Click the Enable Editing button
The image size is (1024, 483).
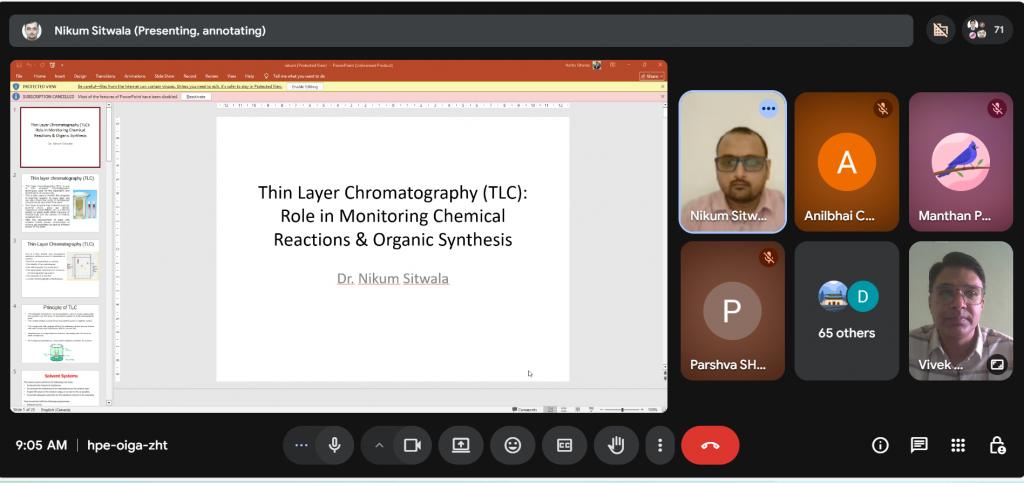(x=304, y=86)
